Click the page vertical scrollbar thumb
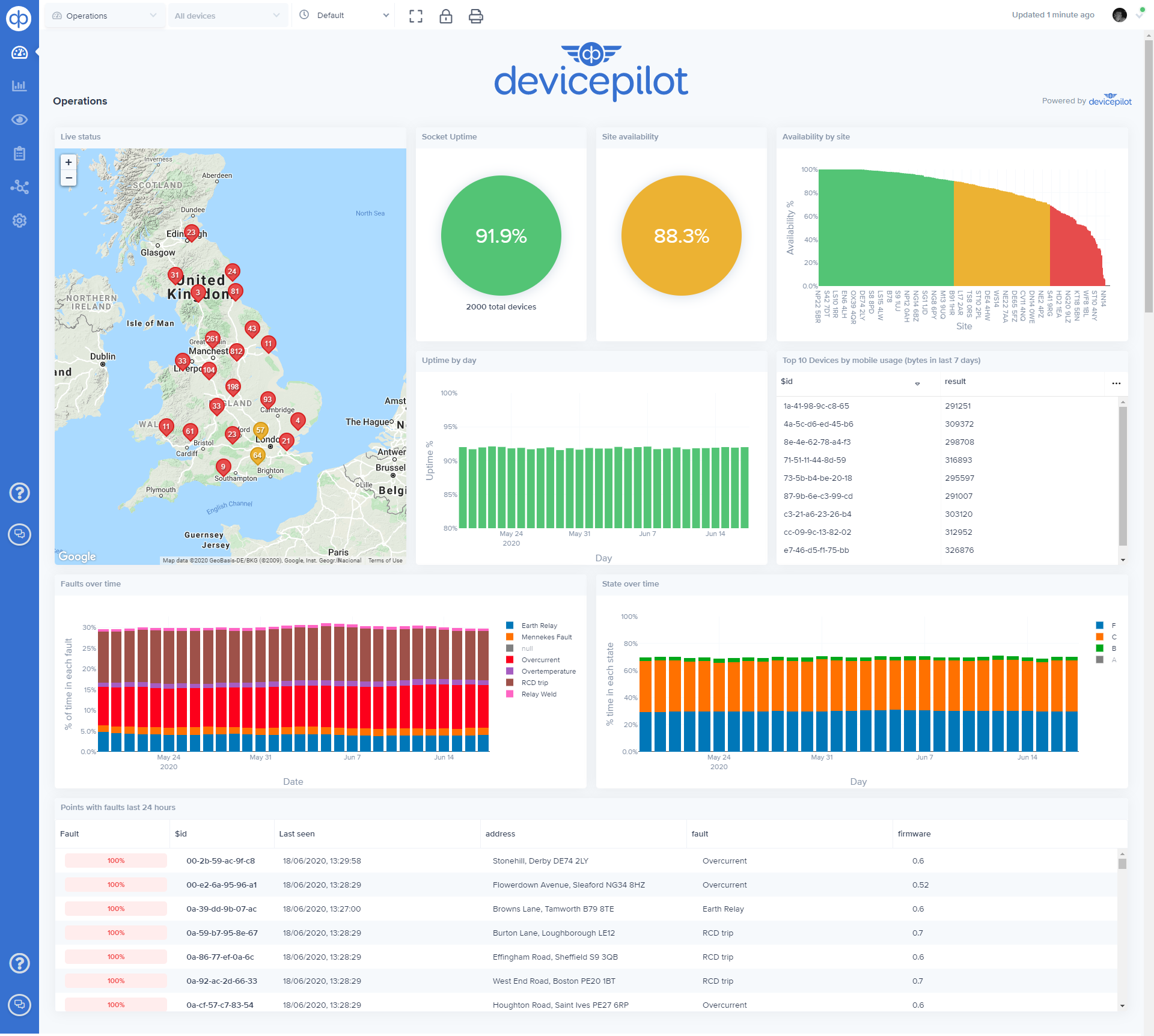 click(x=1149, y=177)
